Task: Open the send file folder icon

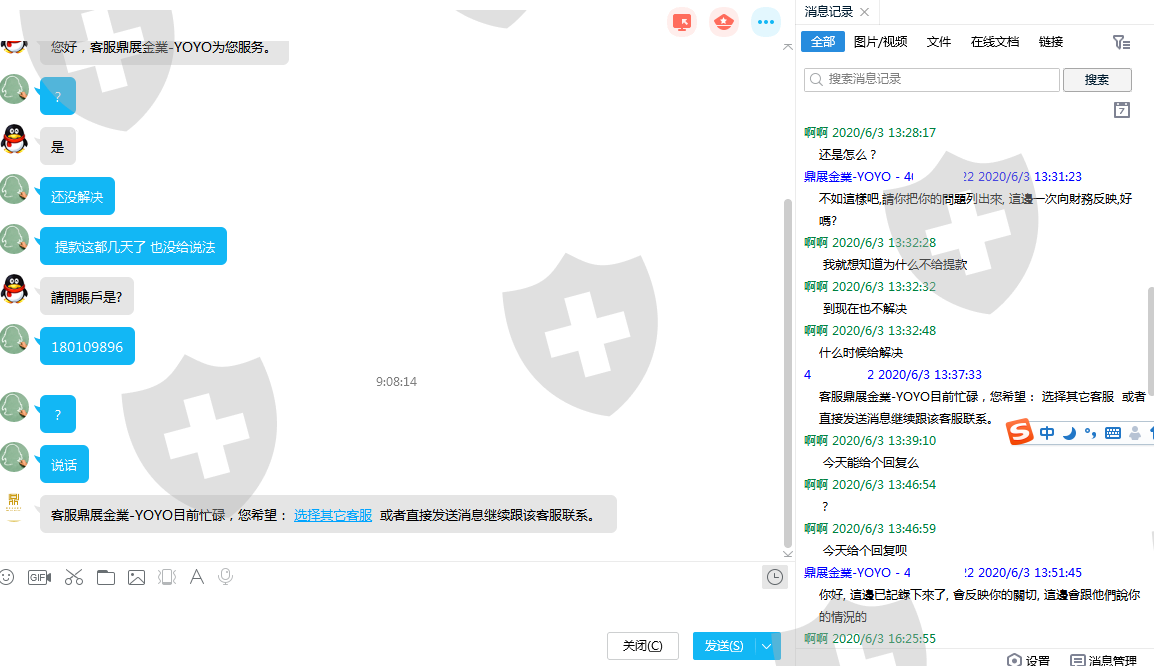Action: (x=106, y=577)
